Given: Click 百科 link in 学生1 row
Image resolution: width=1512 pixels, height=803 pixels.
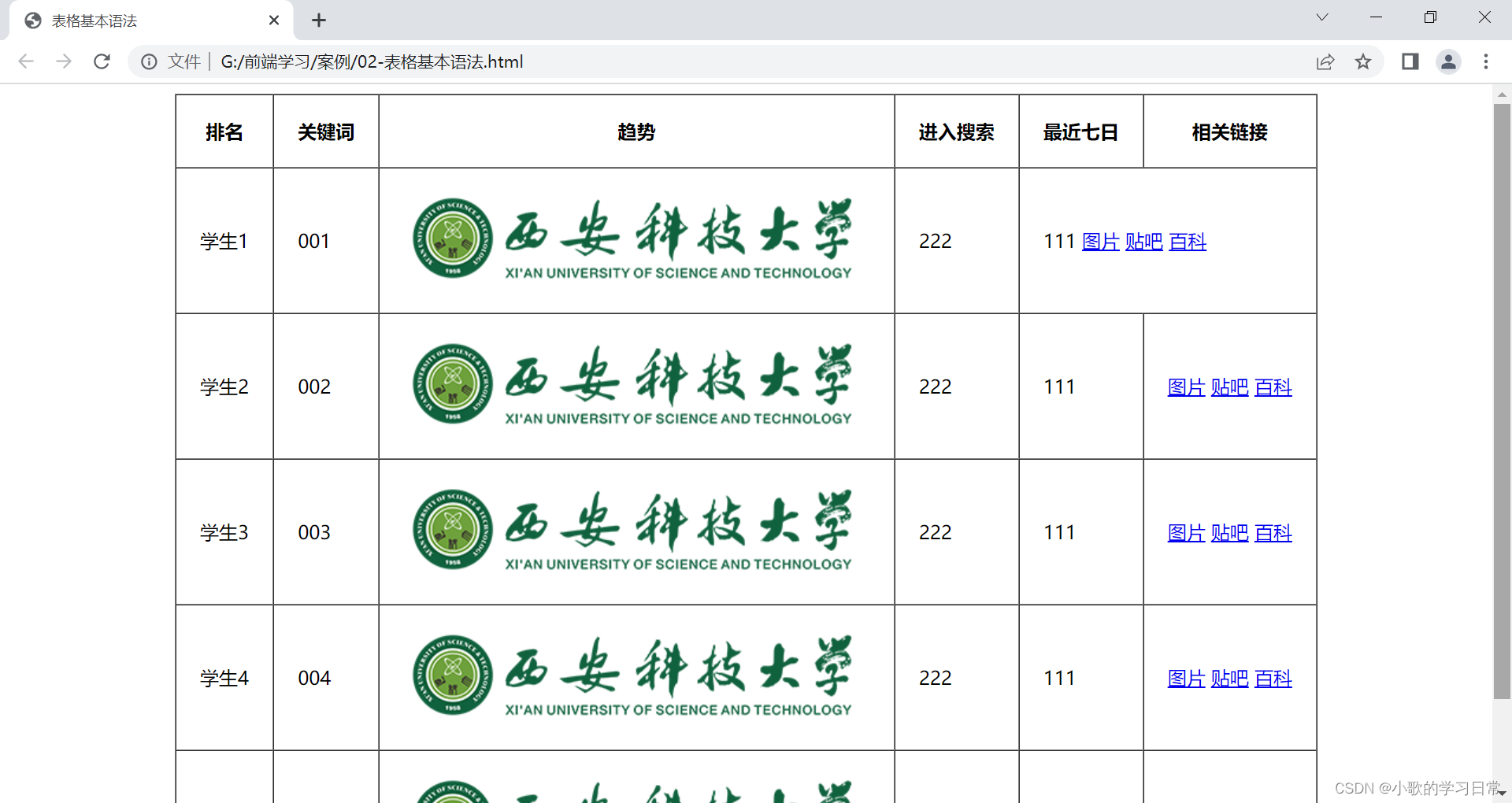Looking at the screenshot, I should [1188, 242].
